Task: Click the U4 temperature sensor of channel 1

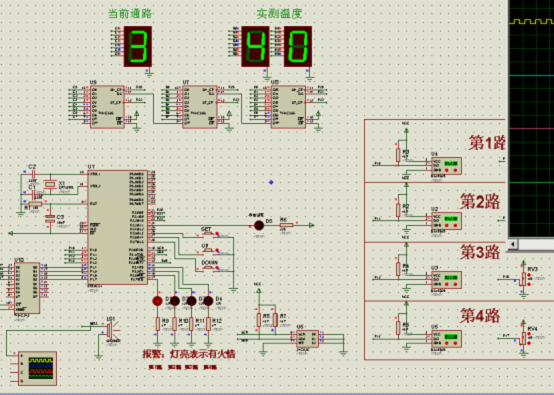Action: coord(446,166)
